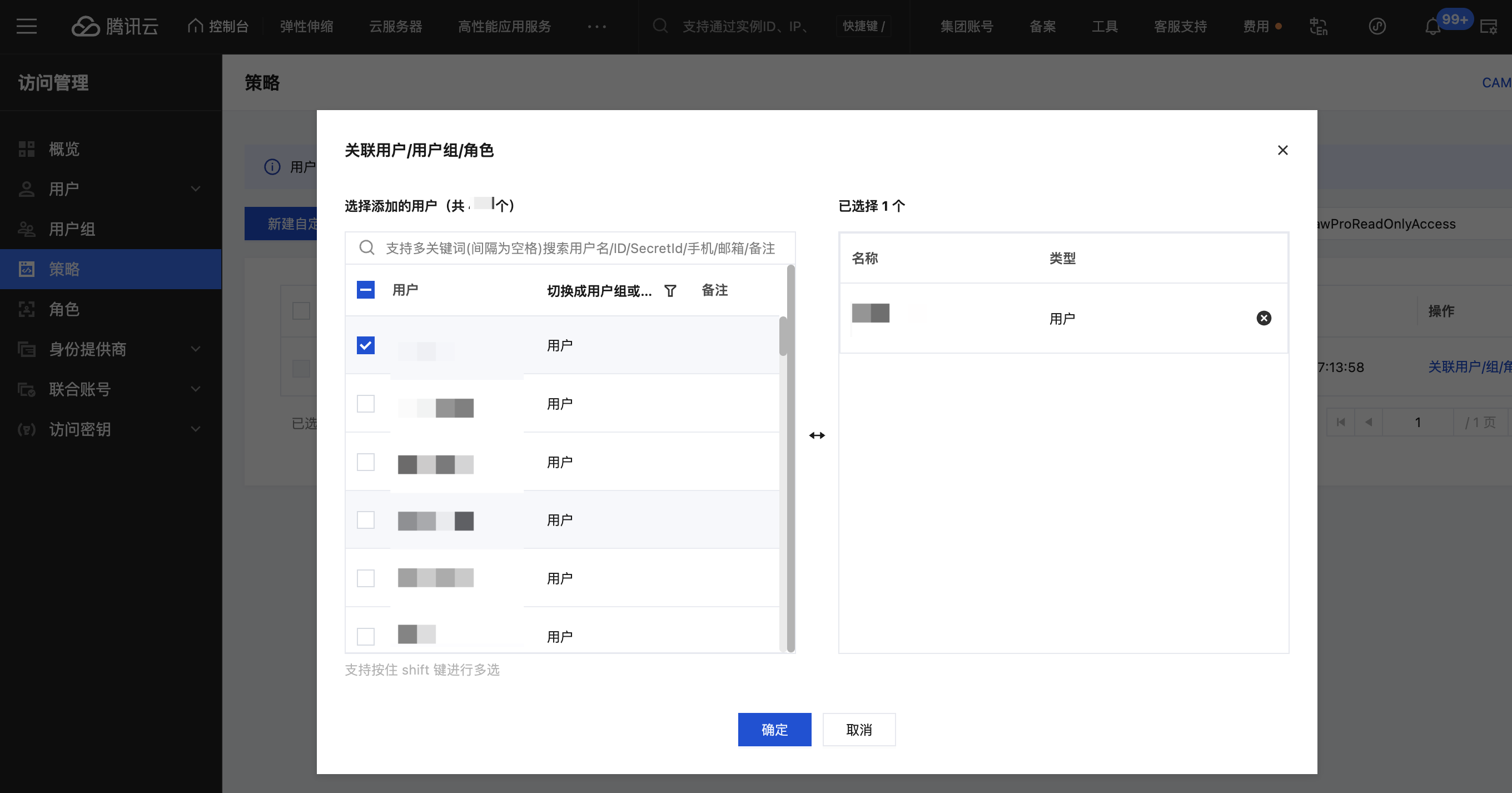The image size is (1512, 793).
Task: Open 用户组 in the sidebar
Action: click(x=72, y=229)
